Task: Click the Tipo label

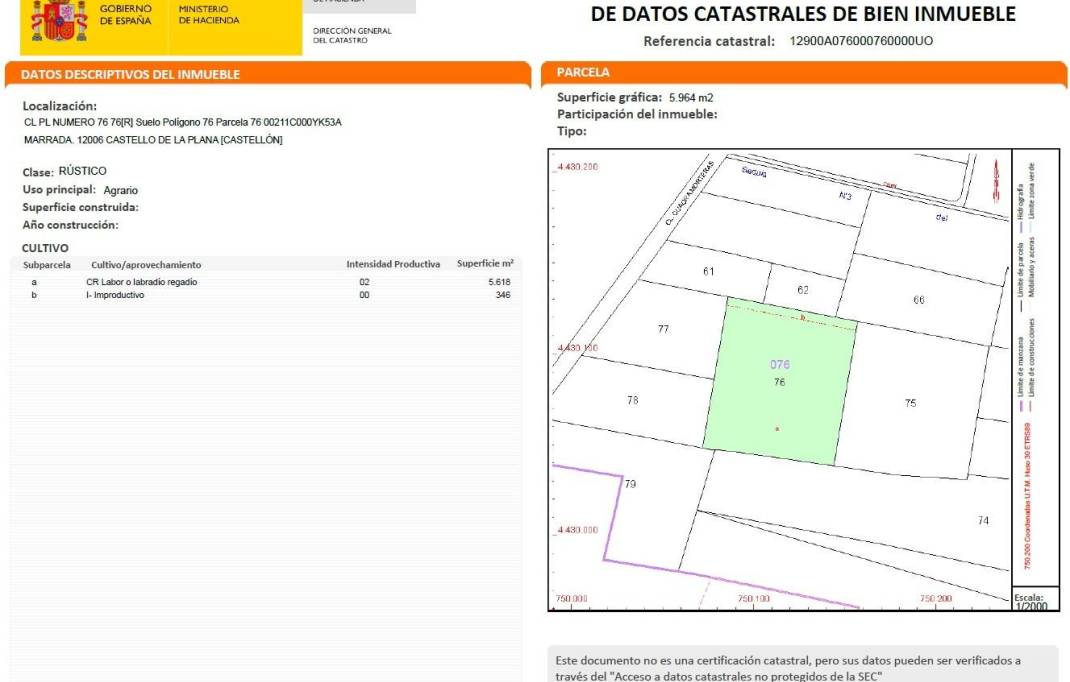Action: (572, 131)
